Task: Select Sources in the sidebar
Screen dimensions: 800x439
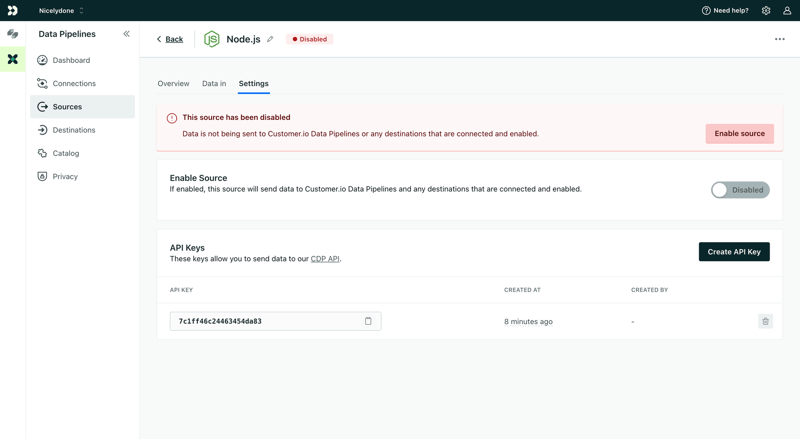Action: pos(82,107)
